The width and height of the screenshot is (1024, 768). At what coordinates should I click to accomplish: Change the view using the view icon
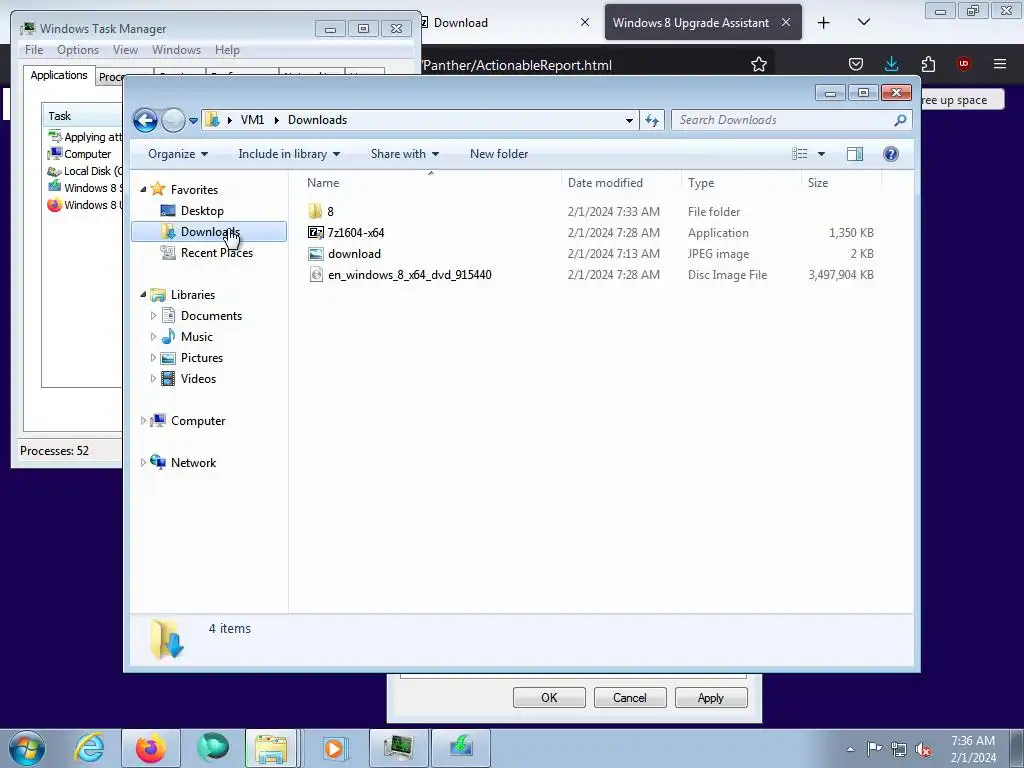tap(800, 154)
